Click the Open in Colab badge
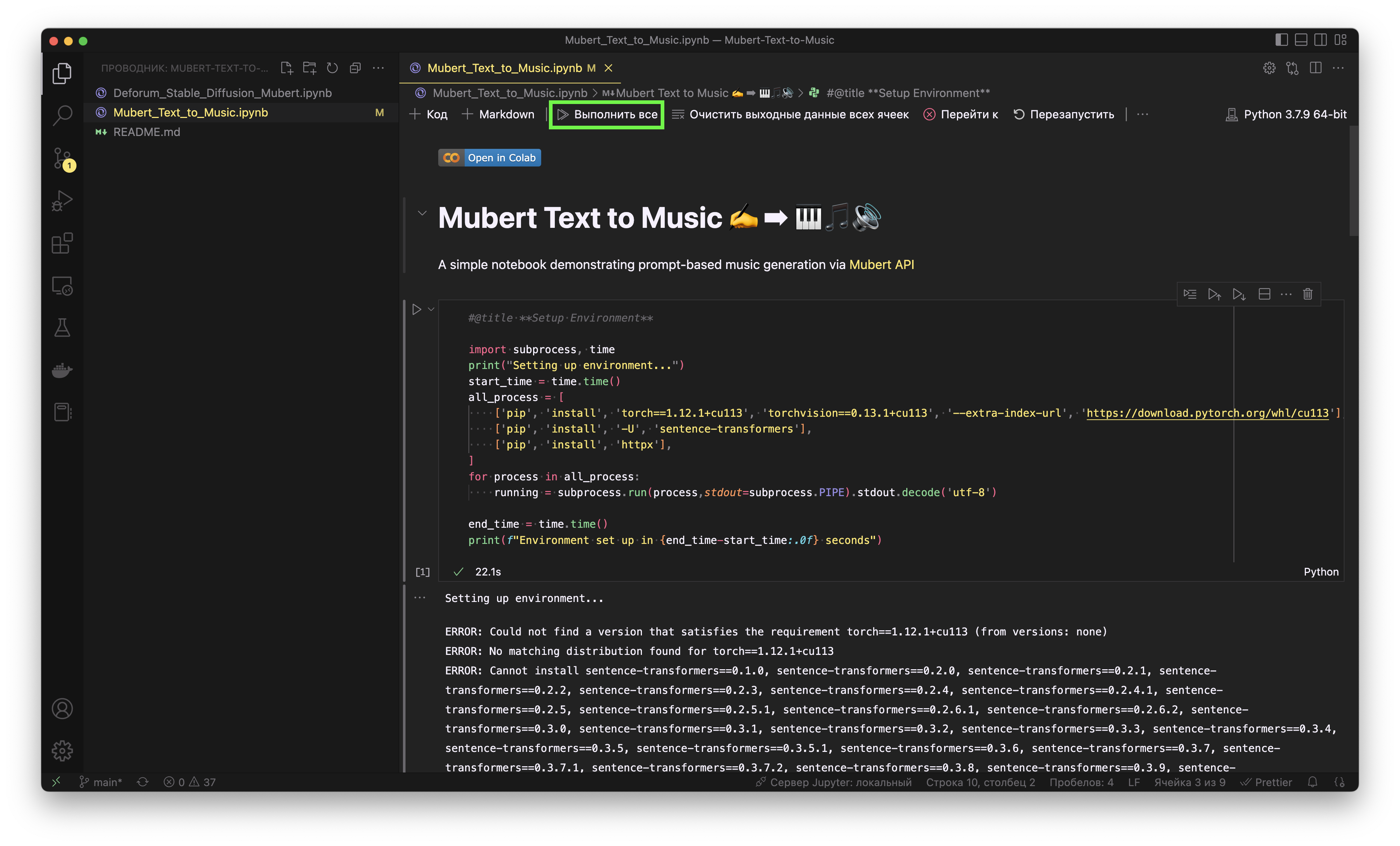Image resolution: width=1400 pixels, height=846 pixels. click(x=489, y=158)
